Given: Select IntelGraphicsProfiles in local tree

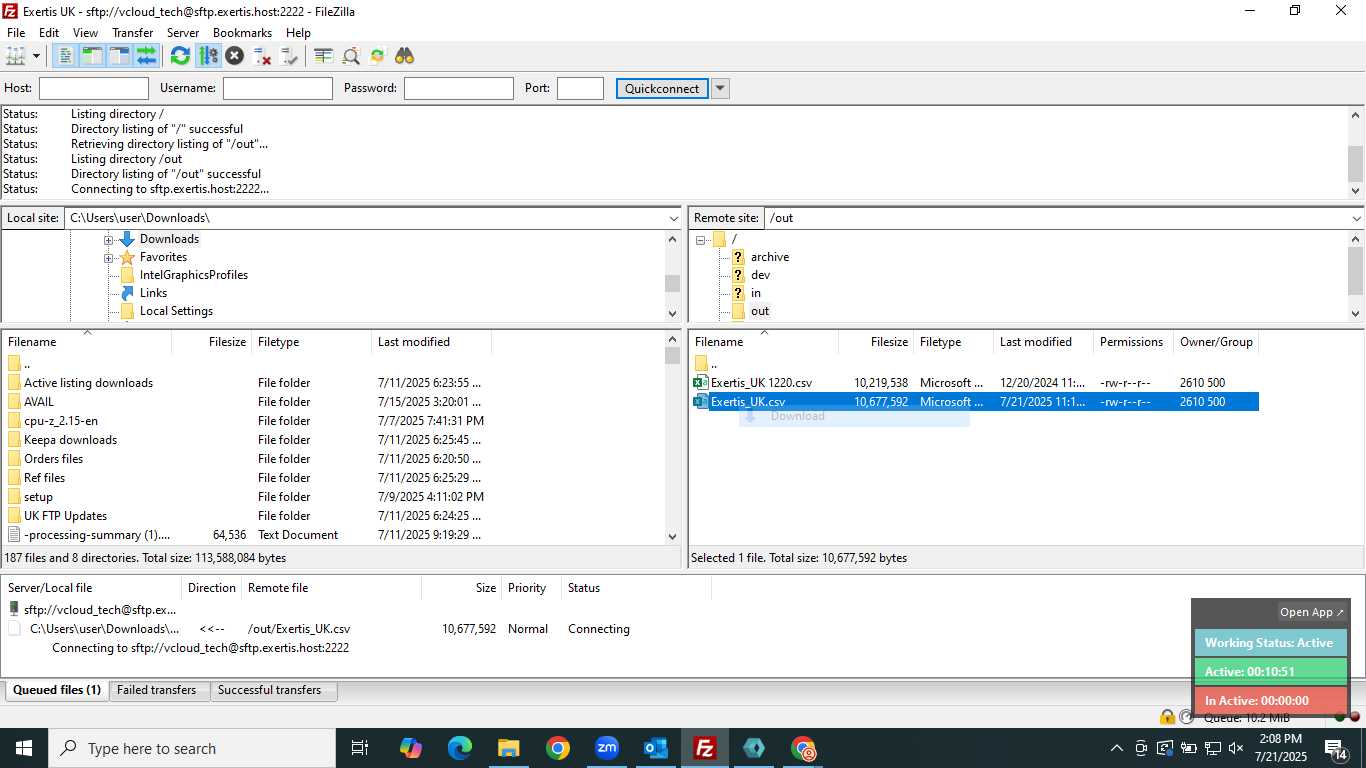Looking at the screenshot, I should 194,275.
